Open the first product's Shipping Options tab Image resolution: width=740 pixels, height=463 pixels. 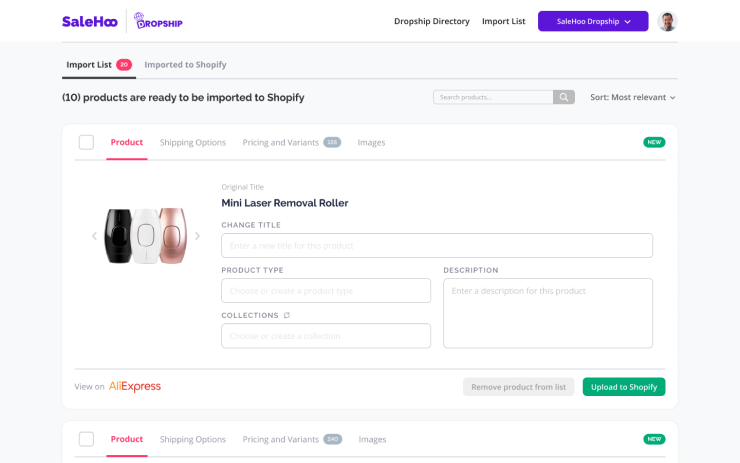point(193,143)
